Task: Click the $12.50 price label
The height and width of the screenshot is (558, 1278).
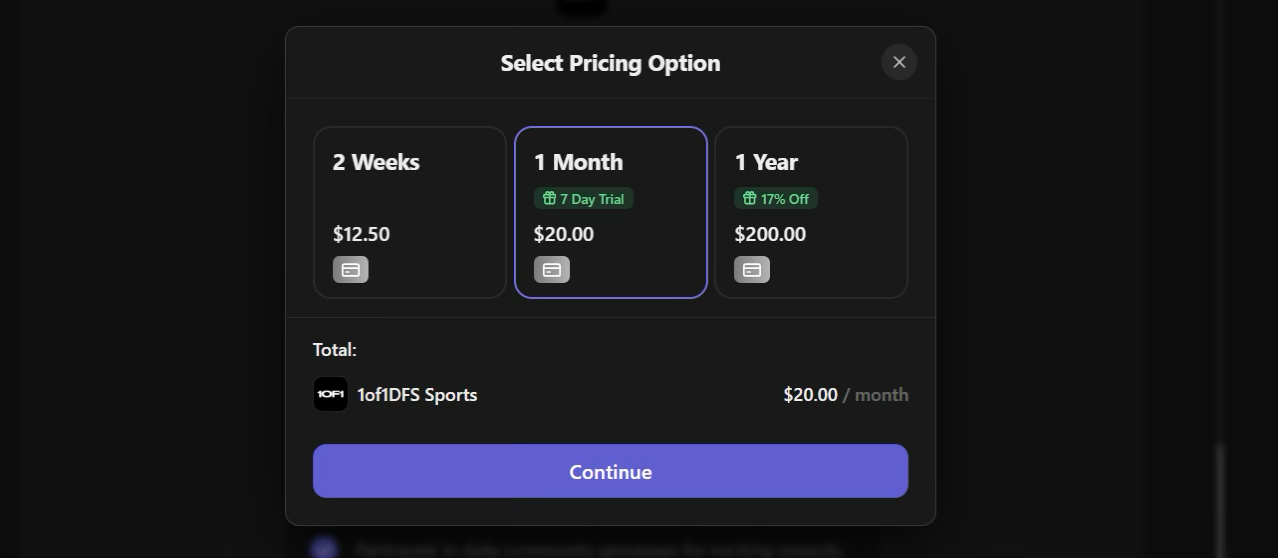Action: click(361, 234)
